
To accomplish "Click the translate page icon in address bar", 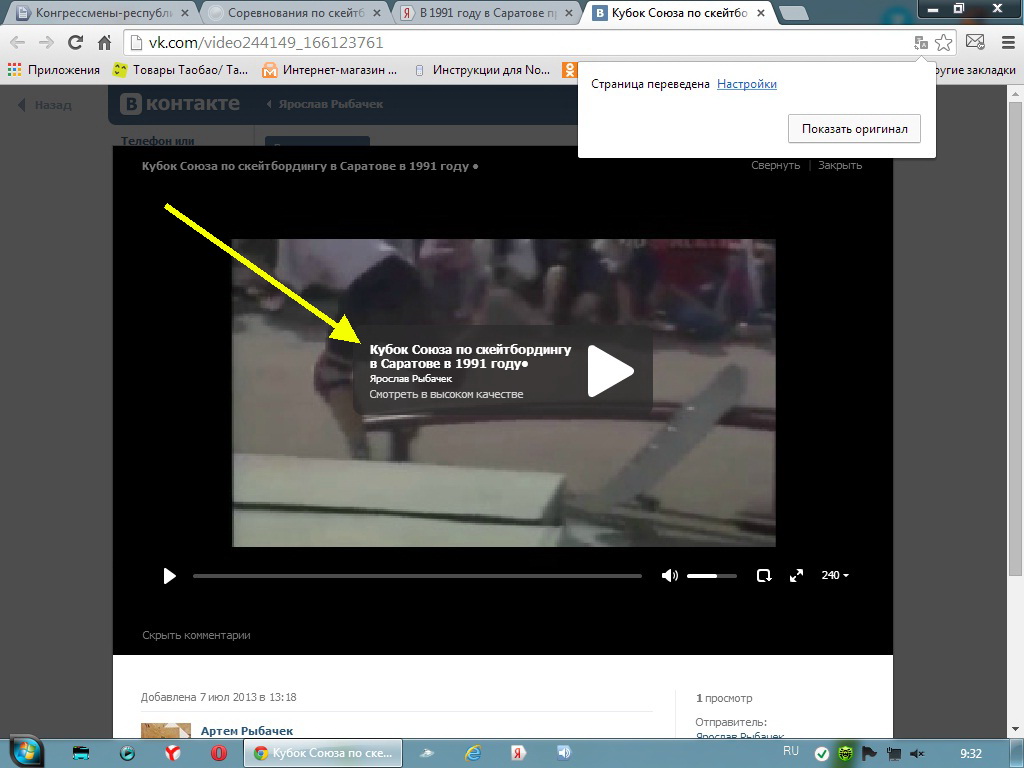I will tap(920, 43).
